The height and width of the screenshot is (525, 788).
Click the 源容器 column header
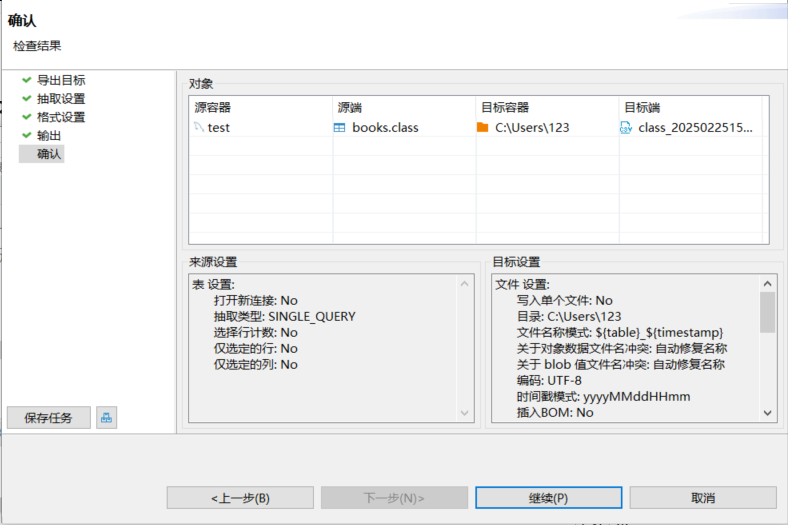(x=212, y=107)
